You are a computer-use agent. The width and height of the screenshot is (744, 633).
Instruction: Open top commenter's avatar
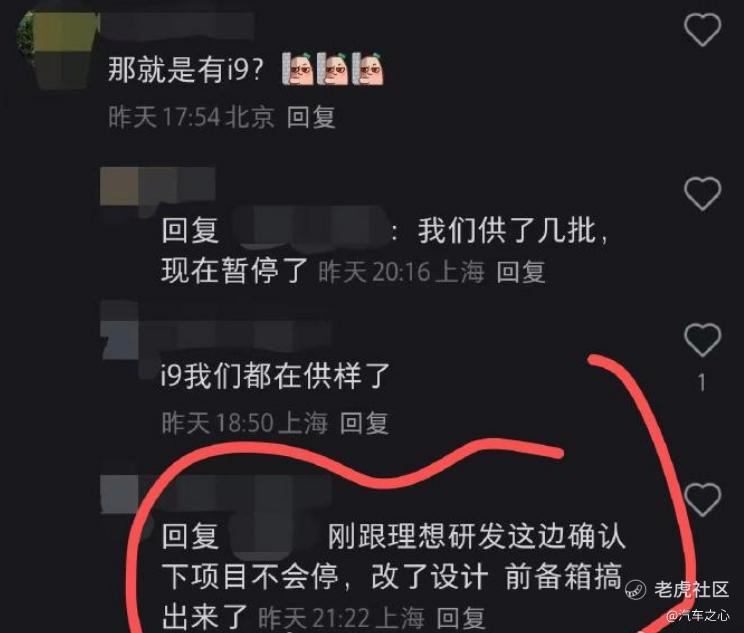[57, 50]
